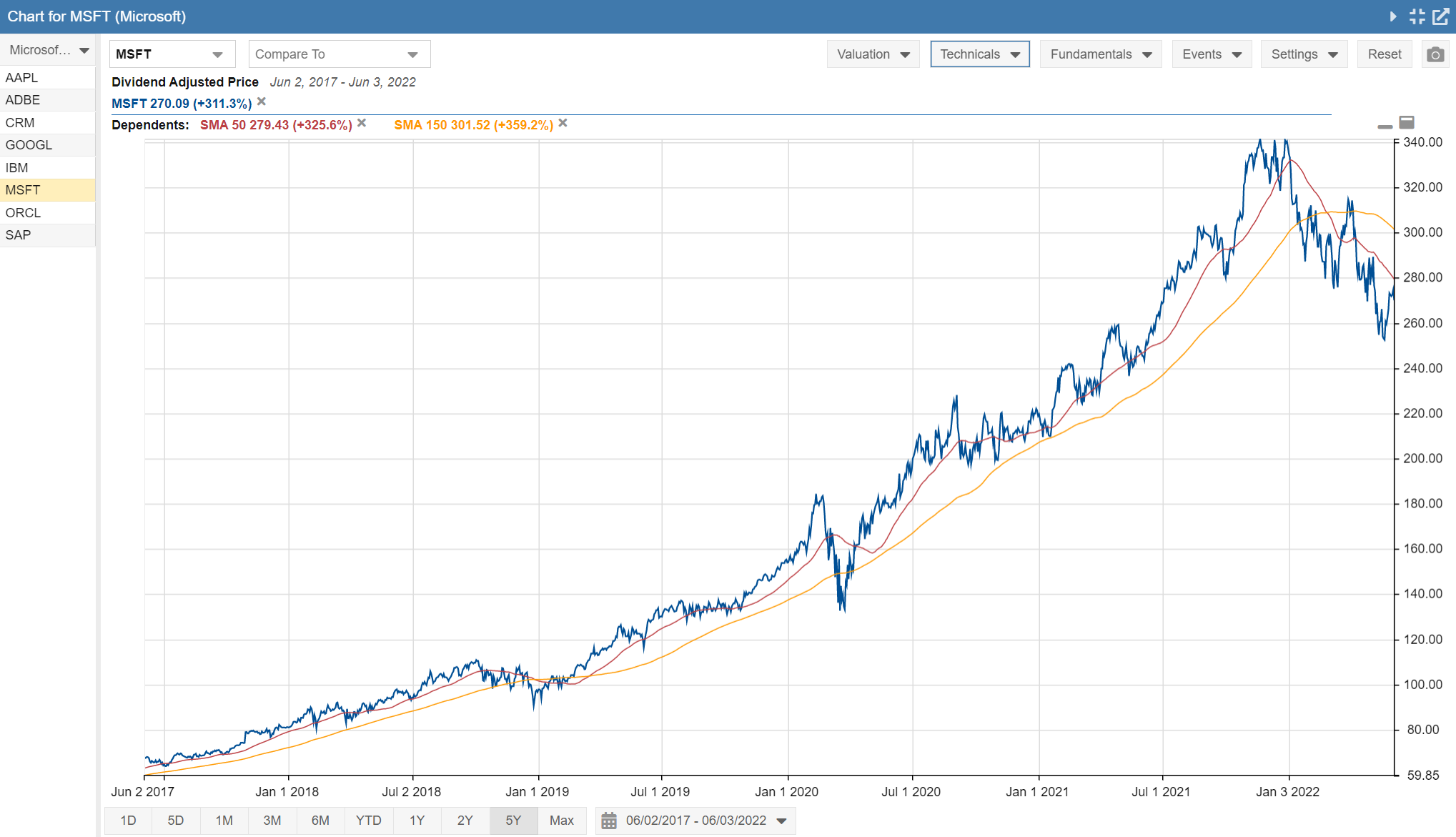The width and height of the screenshot is (1456, 837).
Task: Click the Jun 2 2017 axis label
Action: (x=142, y=792)
